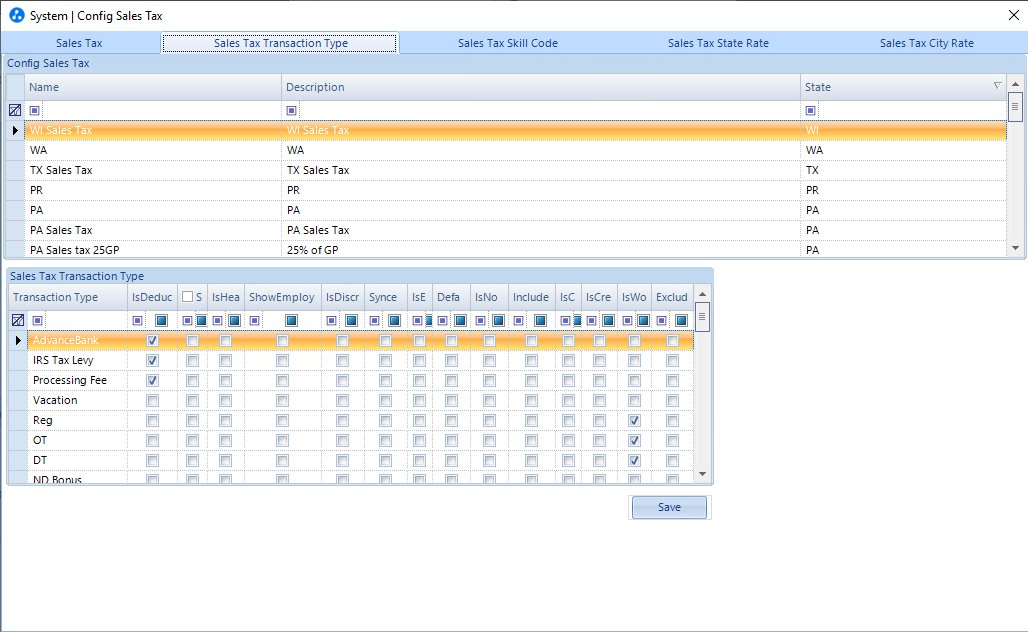Uncheck IsWo for the Reg row
The height and width of the screenshot is (632, 1028).
[634, 420]
